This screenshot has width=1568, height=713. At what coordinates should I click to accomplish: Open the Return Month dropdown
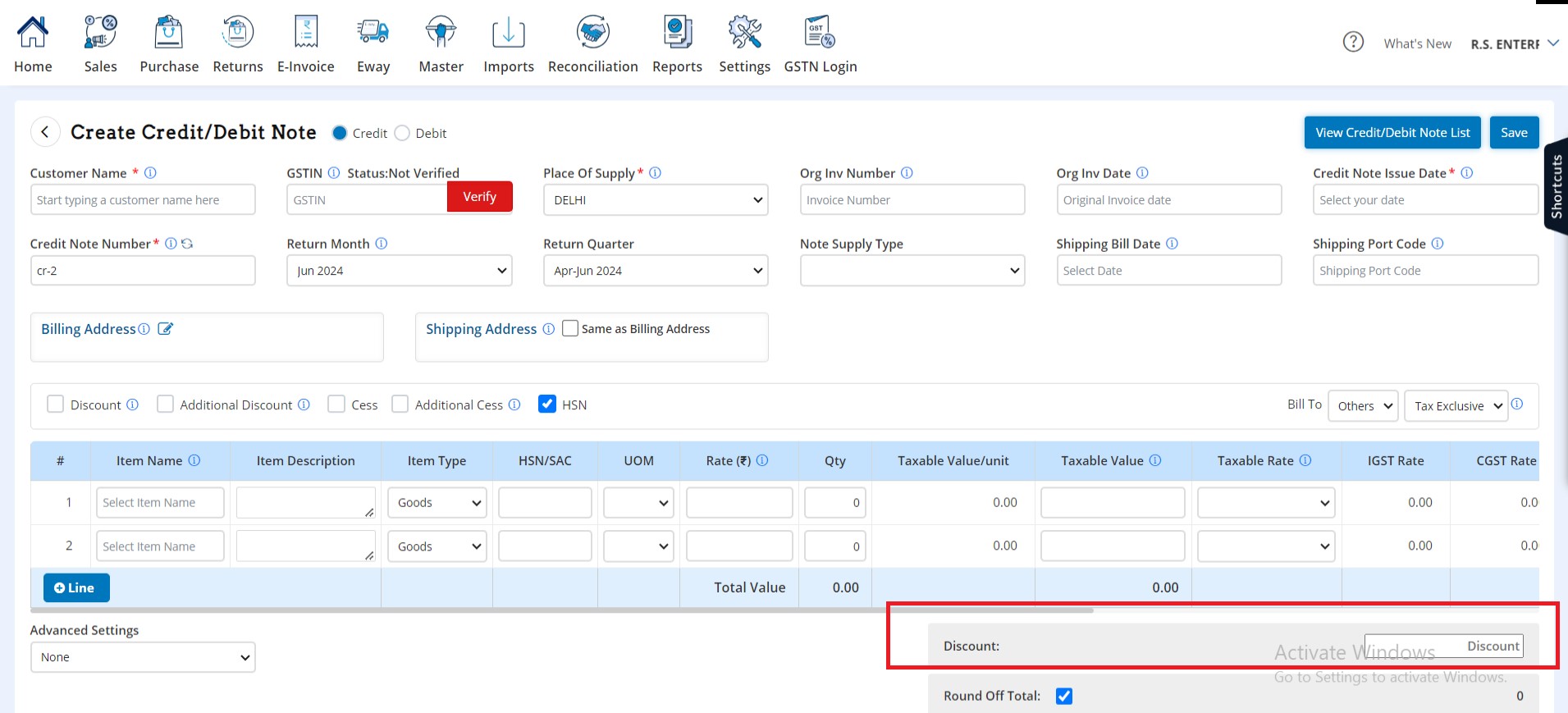tap(400, 271)
